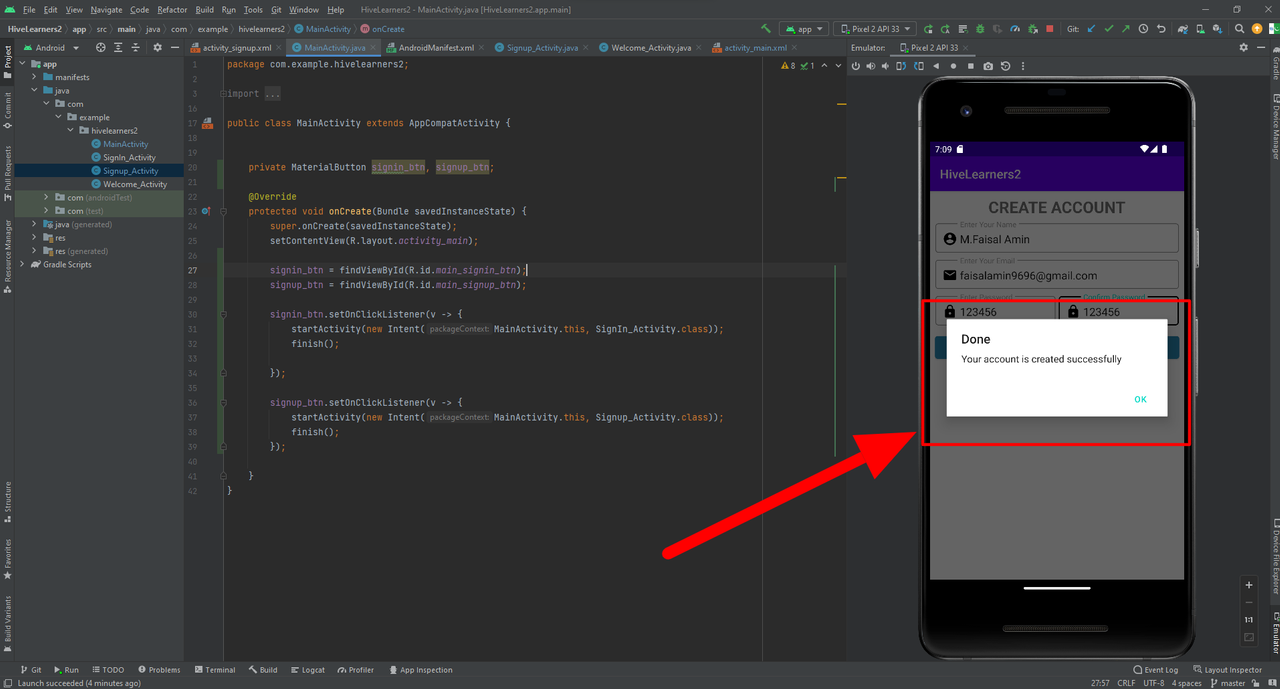Click emulator overview square button
Image resolution: width=1280 pixels, height=689 pixels.
pyautogui.click(x=970, y=66)
